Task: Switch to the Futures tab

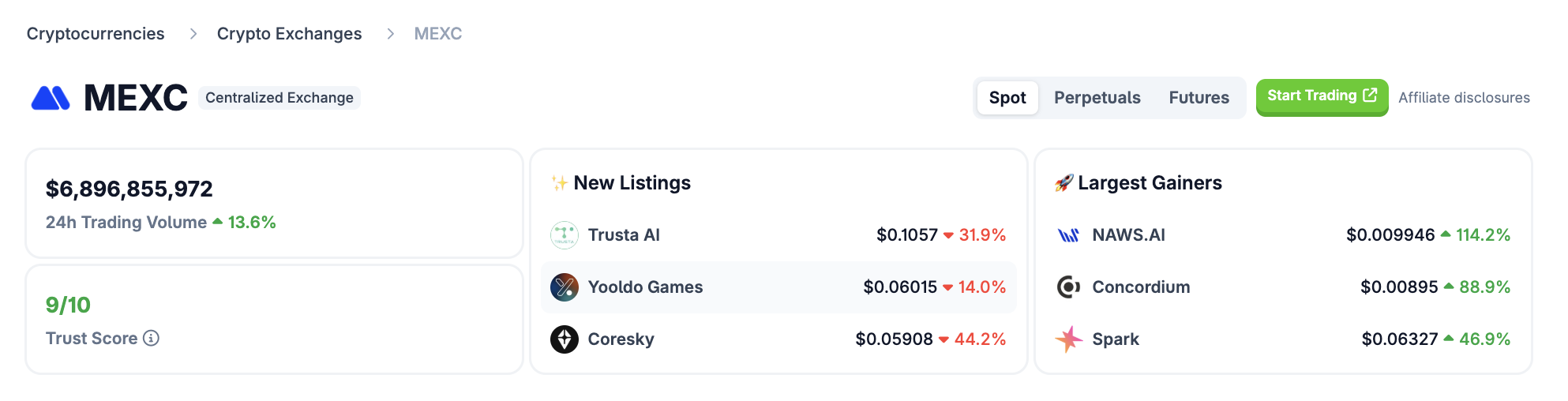Action: [1199, 98]
